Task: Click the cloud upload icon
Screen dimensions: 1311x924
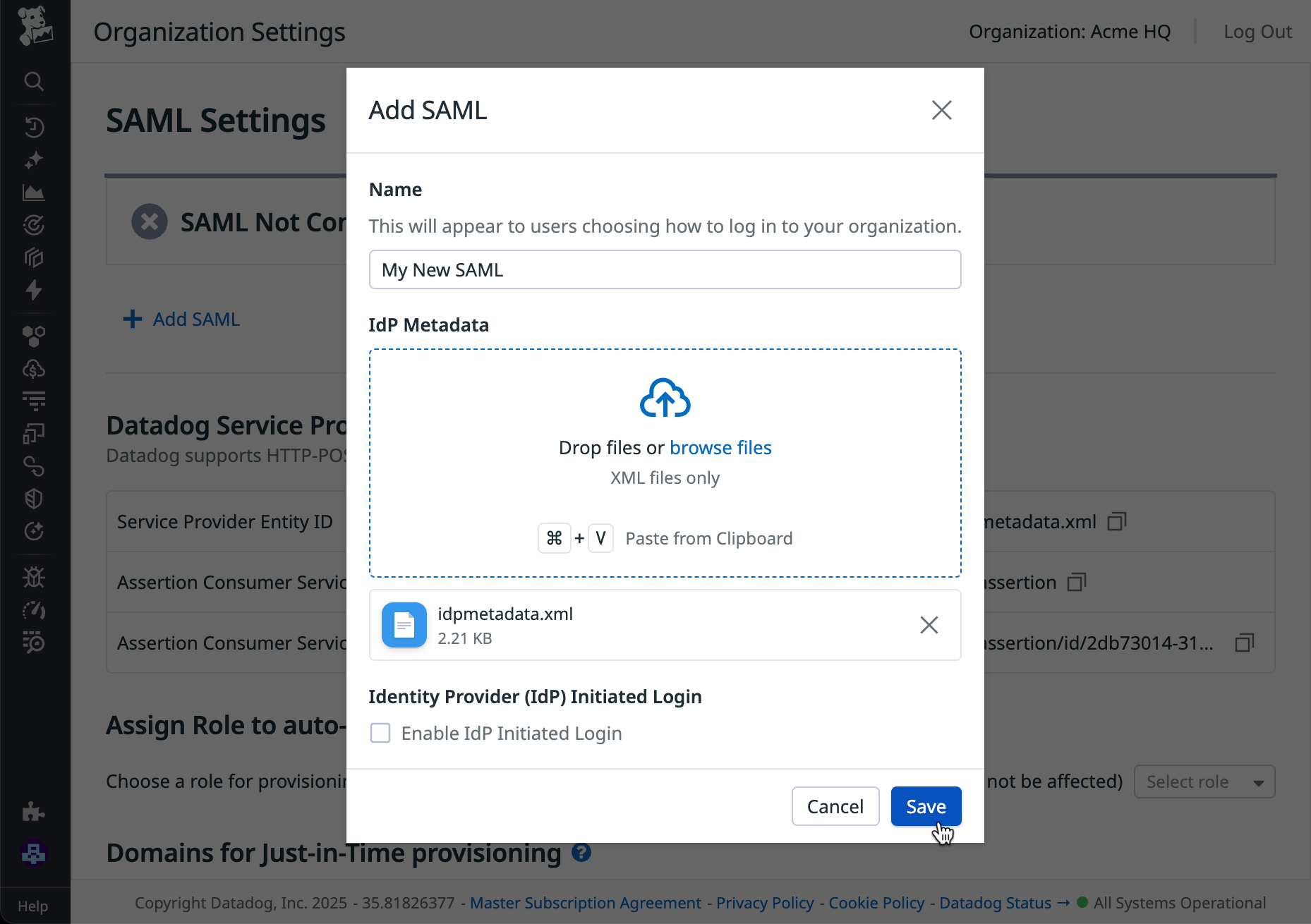Action: pos(665,398)
